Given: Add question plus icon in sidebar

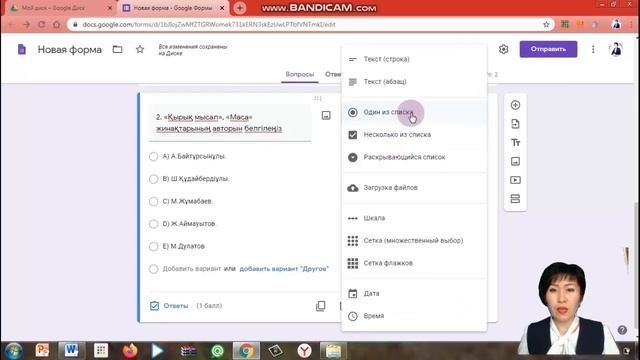Looking at the screenshot, I should [x=515, y=105].
